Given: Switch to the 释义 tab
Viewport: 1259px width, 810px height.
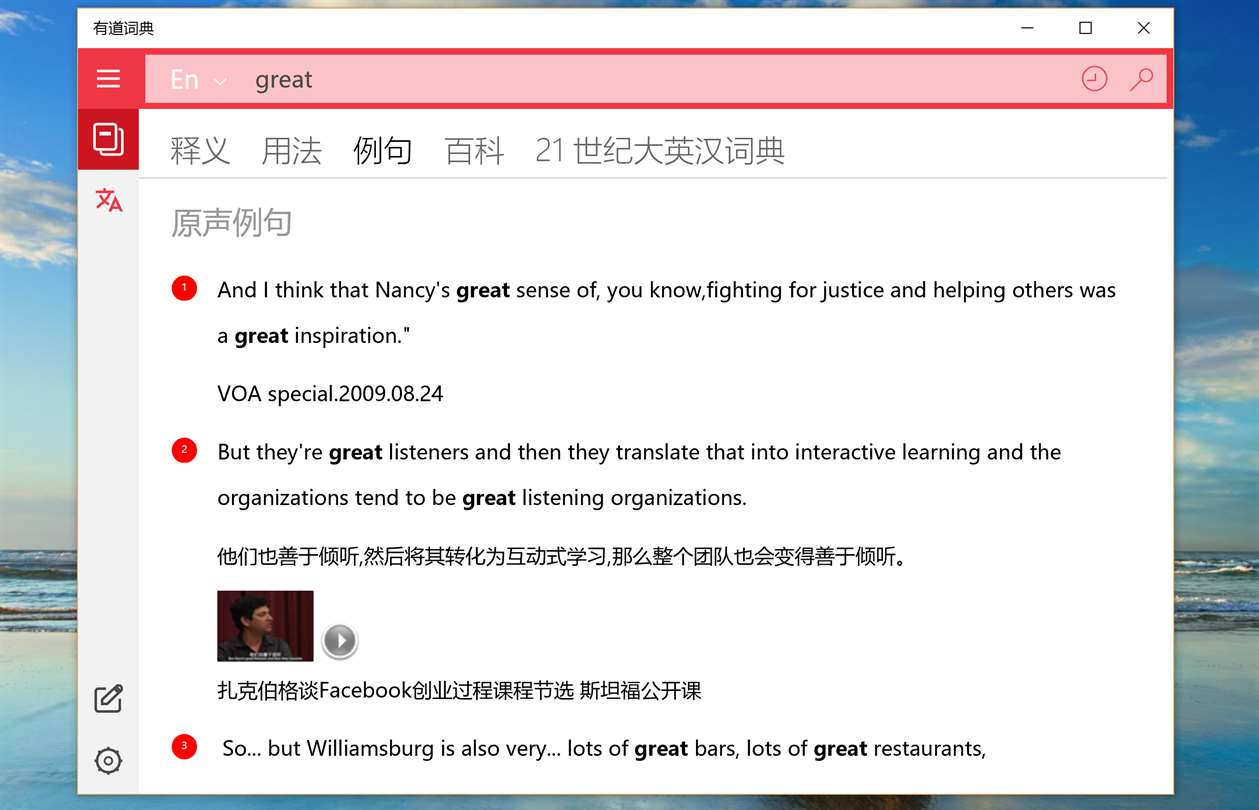Looking at the screenshot, I should (200, 151).
